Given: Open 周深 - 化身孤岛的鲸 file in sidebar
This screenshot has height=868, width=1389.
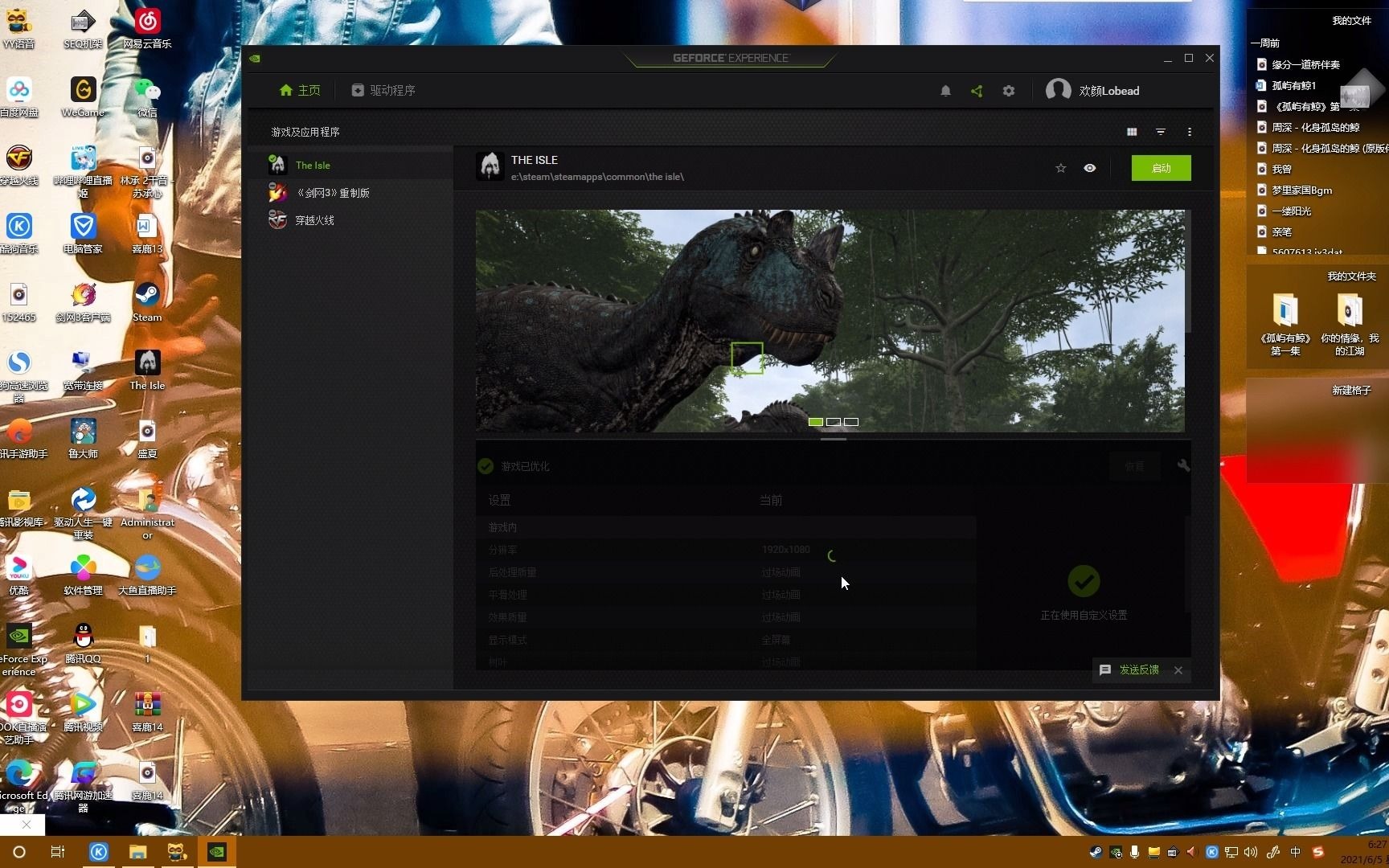Looking at the screenshot, I should [1309, 127].
